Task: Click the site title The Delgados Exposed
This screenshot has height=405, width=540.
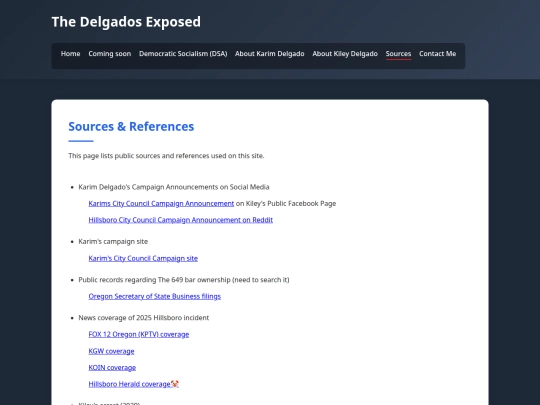Action: pyautogui.click(x=126, y=22)
